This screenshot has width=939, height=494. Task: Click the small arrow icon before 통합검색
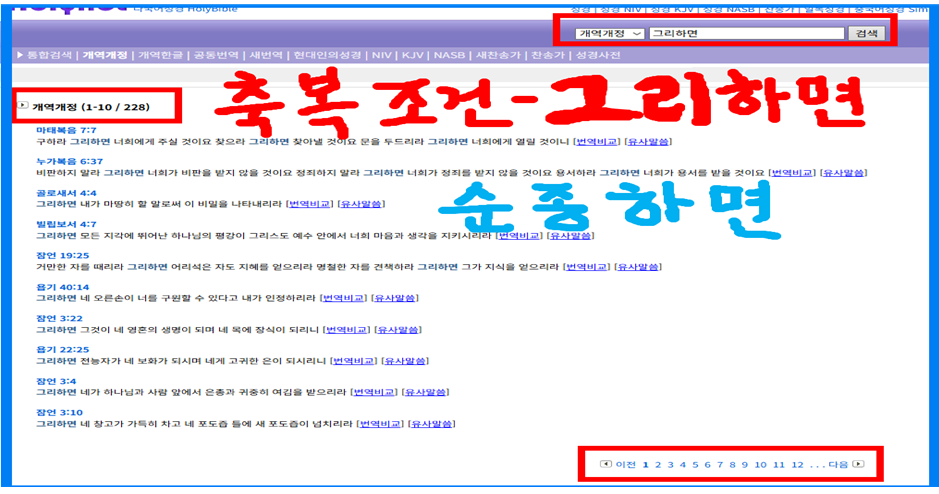pos(21,56)
